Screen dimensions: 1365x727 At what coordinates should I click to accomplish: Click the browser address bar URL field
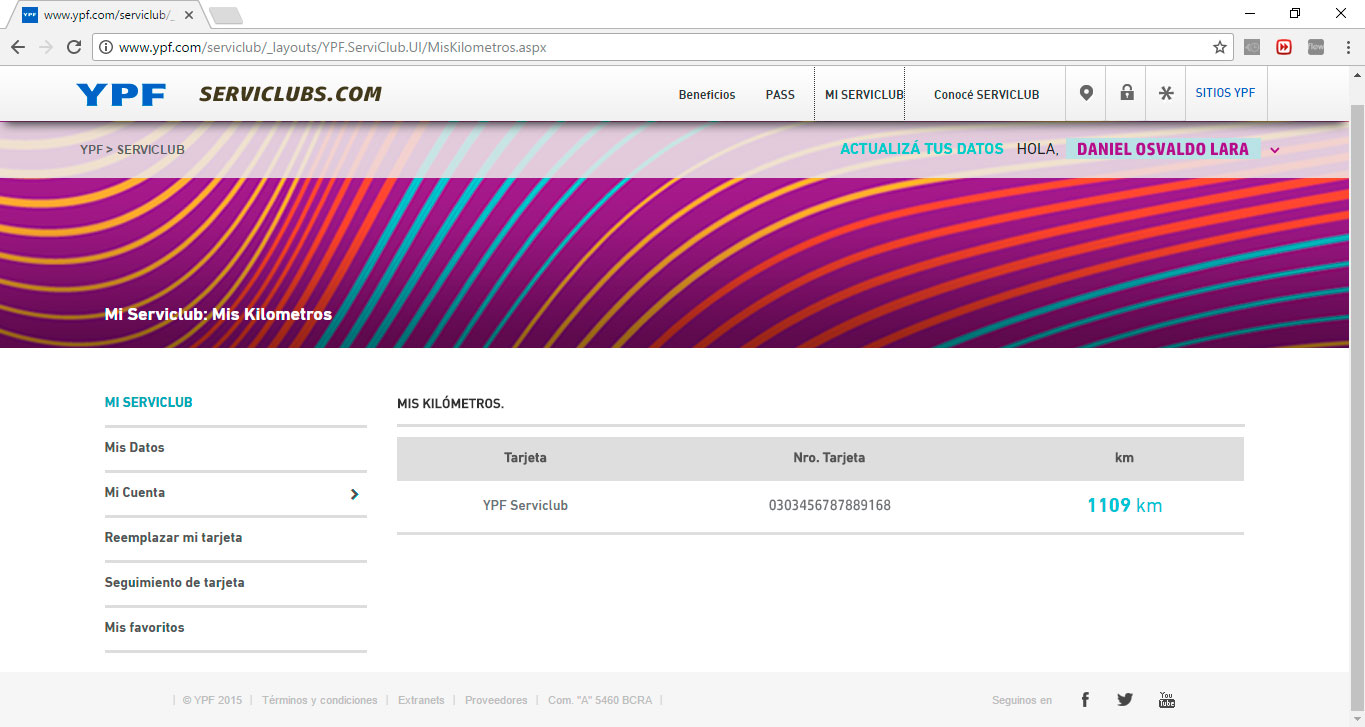coord(650,47)
